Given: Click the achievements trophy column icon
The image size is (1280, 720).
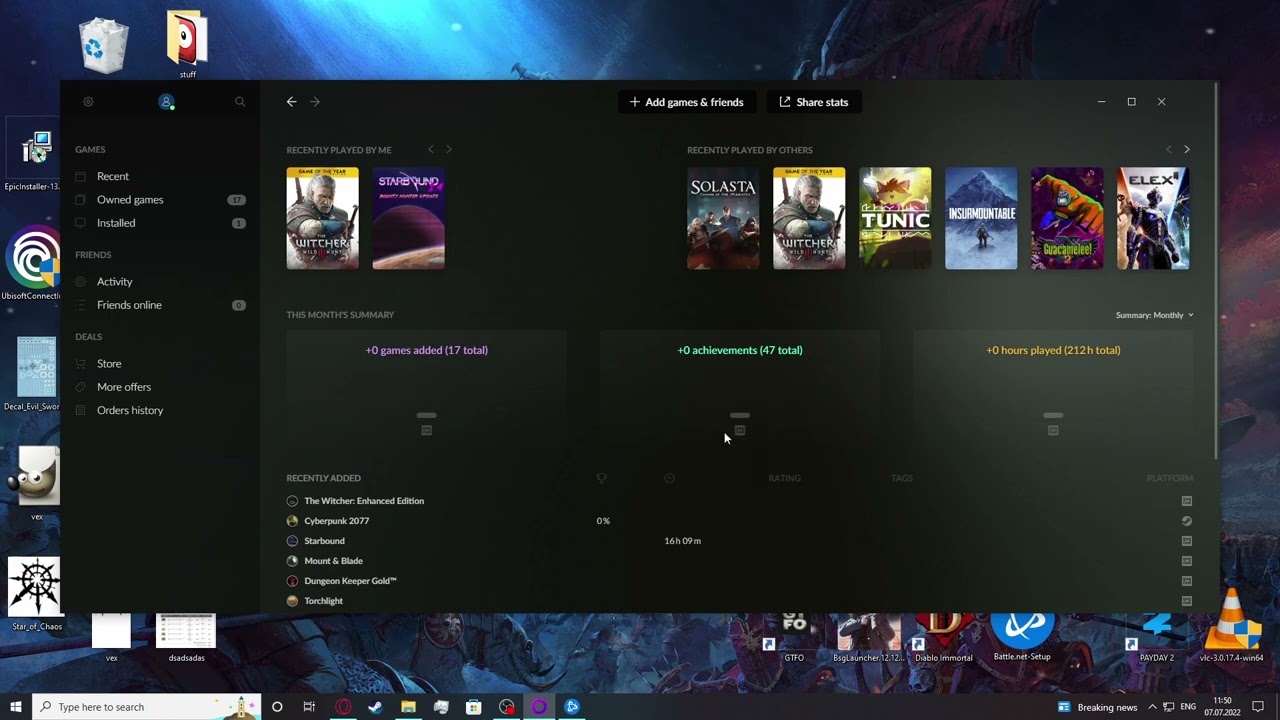Looking at the screenshot, I should coord(601,478).
